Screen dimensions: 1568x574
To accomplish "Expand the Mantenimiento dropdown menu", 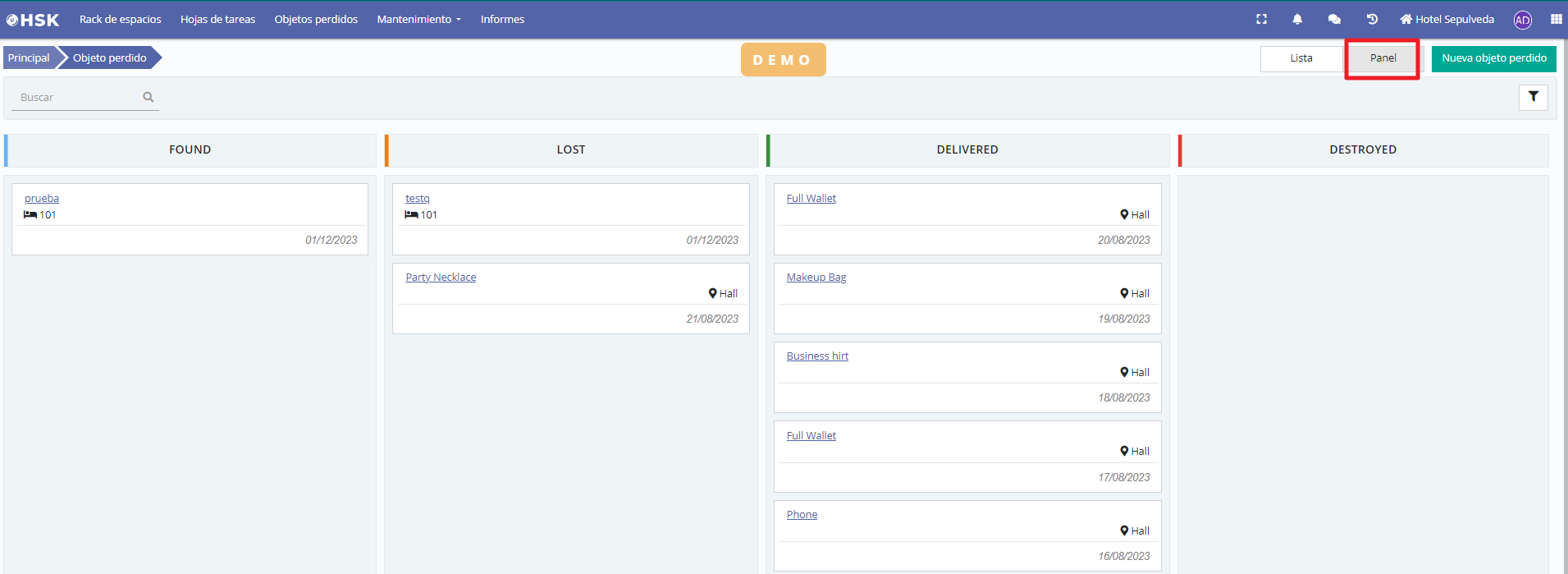I will (x=418, y=19).
